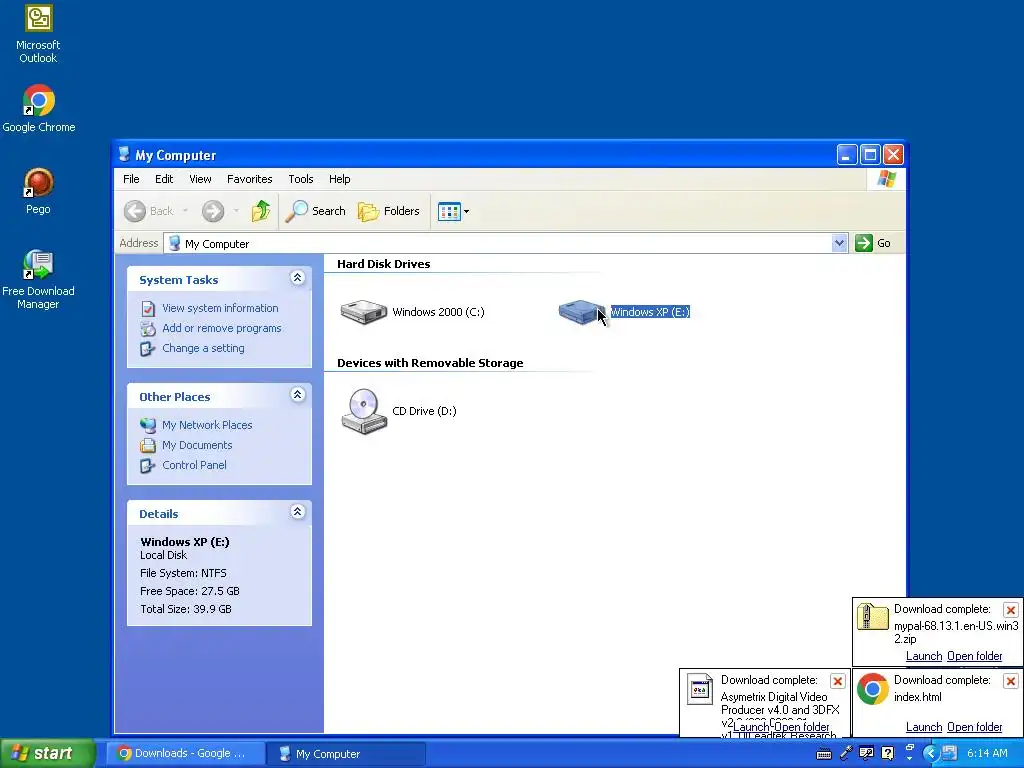
Task: Open folder for index.html download
Action: click(x=974, y=727)
